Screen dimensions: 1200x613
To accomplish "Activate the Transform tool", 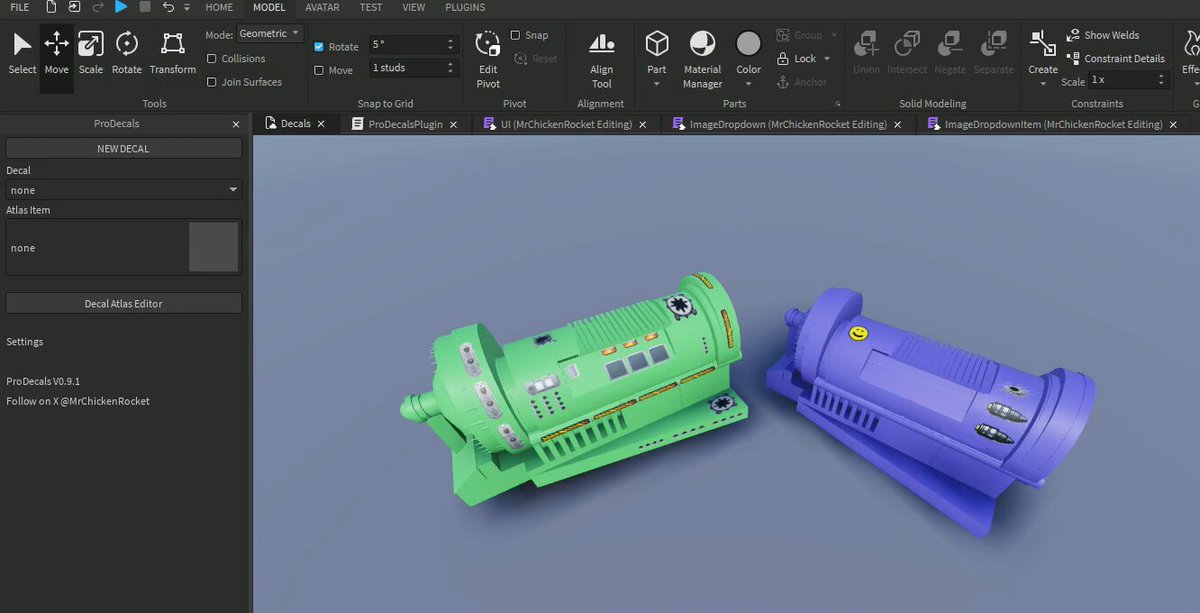I will tap(173, 54).
